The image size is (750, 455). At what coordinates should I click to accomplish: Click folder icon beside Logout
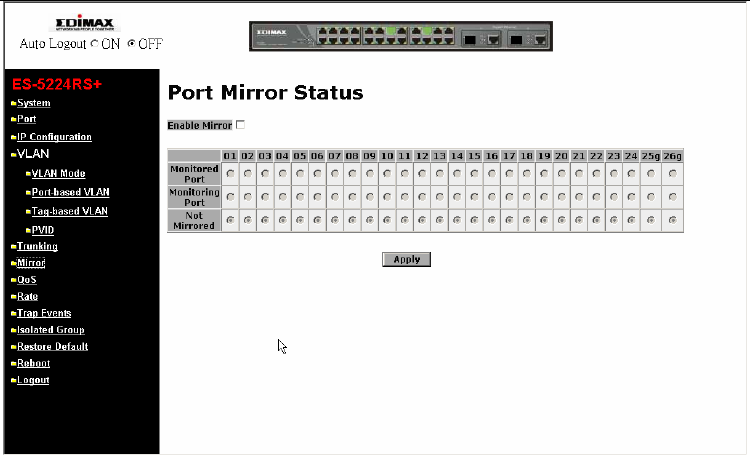coord(13,381)
